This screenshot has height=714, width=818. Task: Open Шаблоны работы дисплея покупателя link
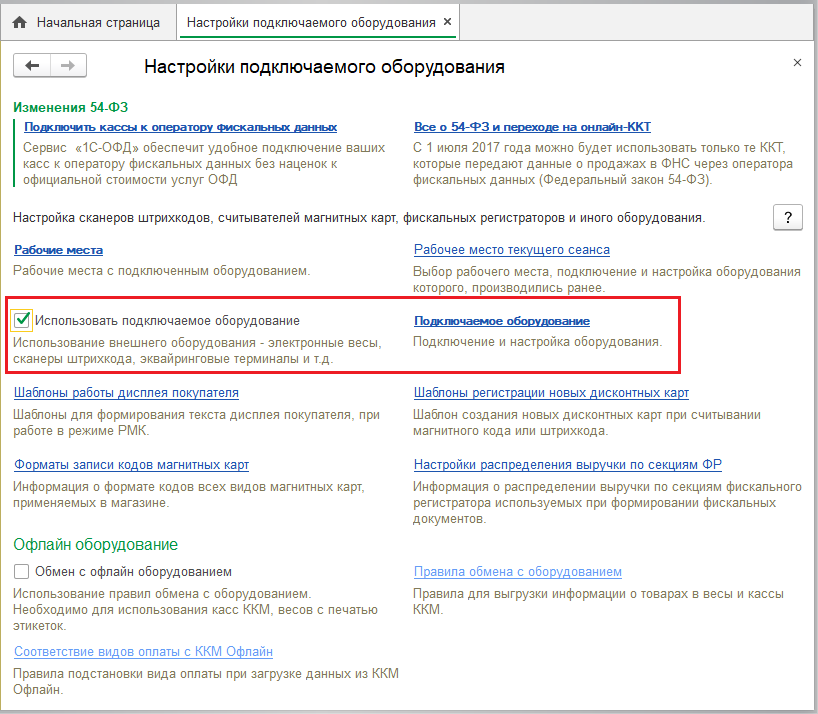click(126, 393)
